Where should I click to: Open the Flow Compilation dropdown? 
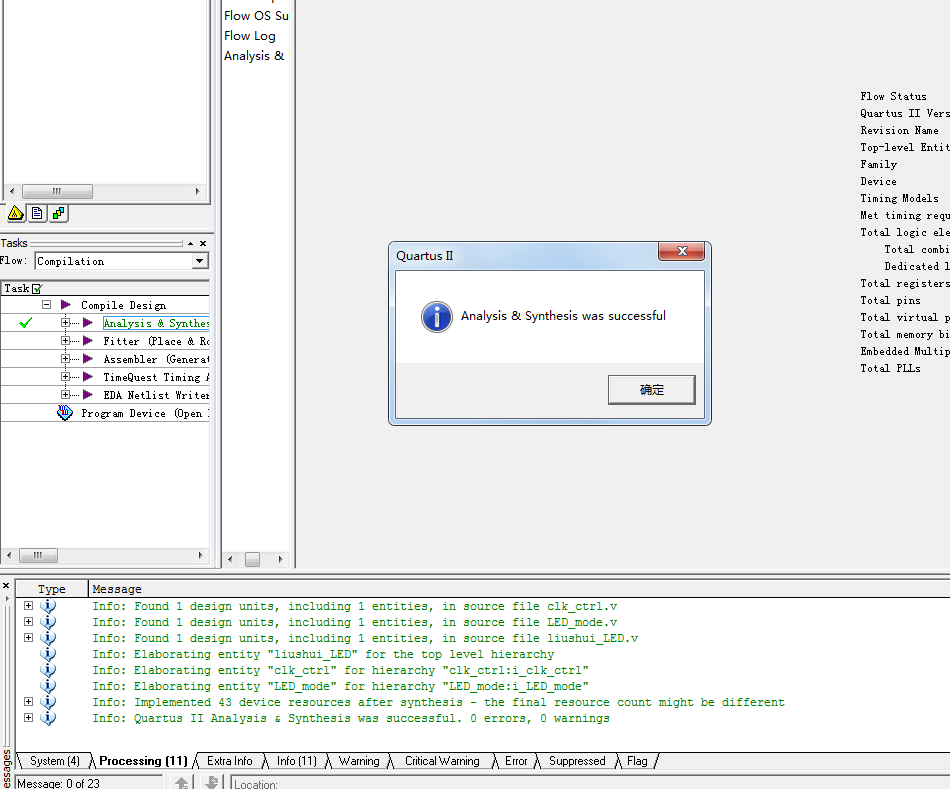click(199, 261)
